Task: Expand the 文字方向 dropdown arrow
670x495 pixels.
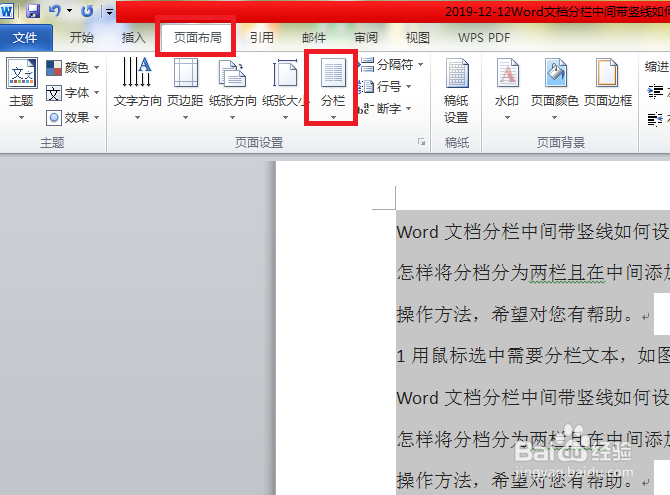Action: 138,118
